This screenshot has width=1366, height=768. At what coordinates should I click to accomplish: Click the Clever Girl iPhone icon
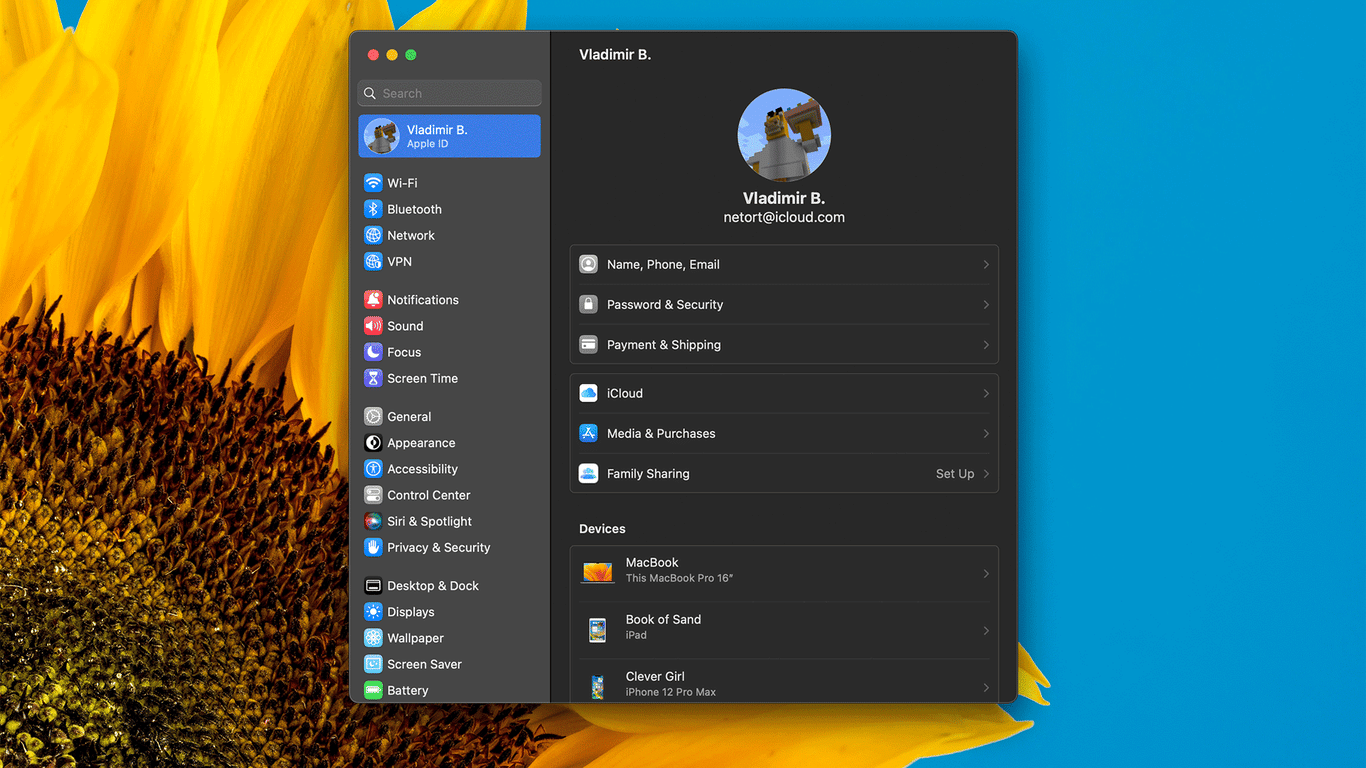click(x=598, y=687)
